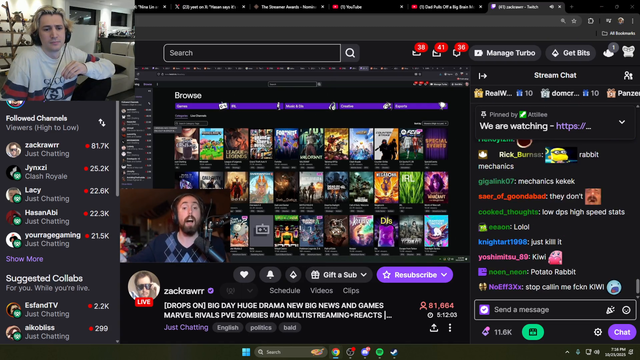Switch to The Streamer Awards browser tab

289,7
